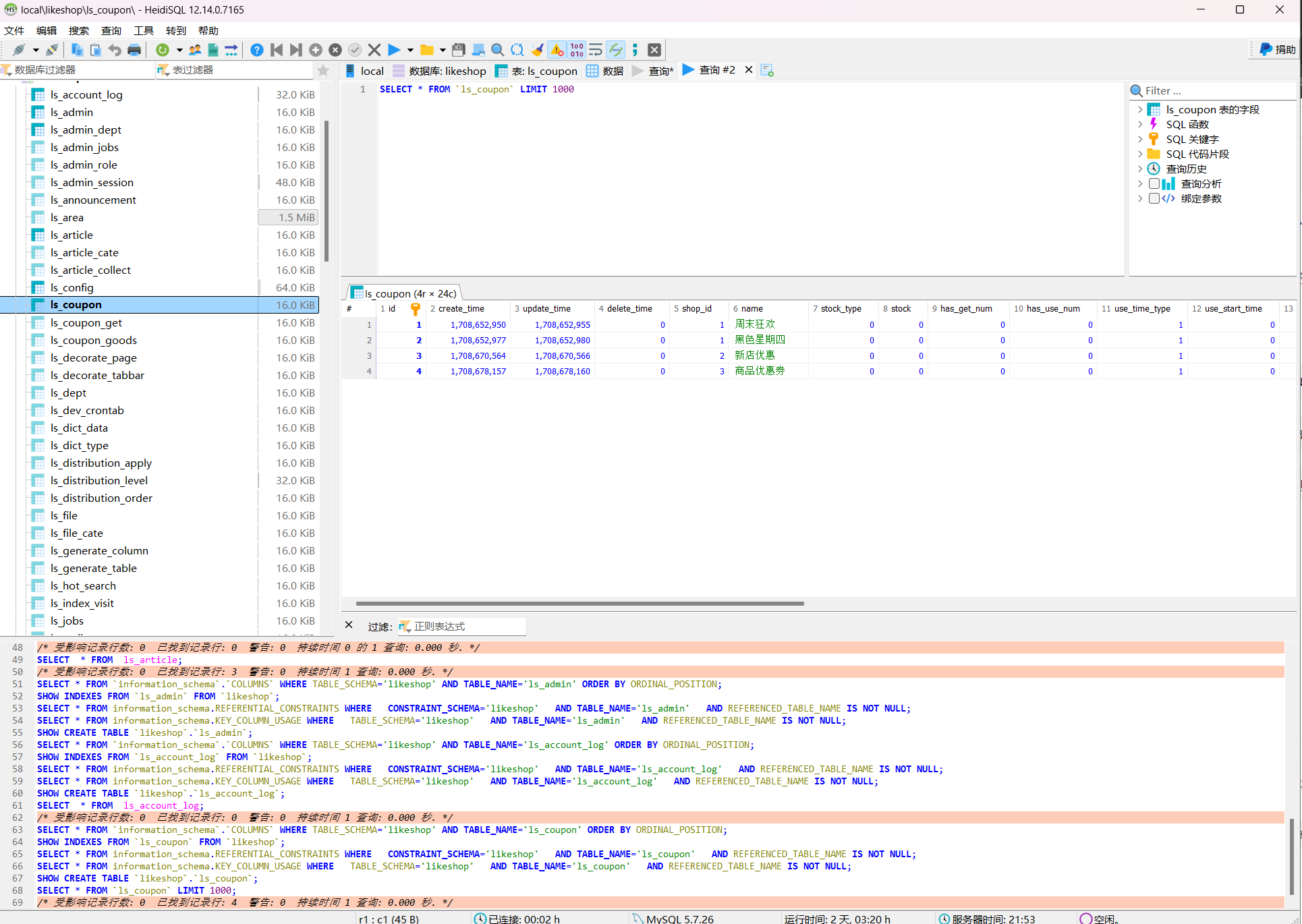Open the 工具 menu
The image size is (1302, 924).
(x=144, y=30)
